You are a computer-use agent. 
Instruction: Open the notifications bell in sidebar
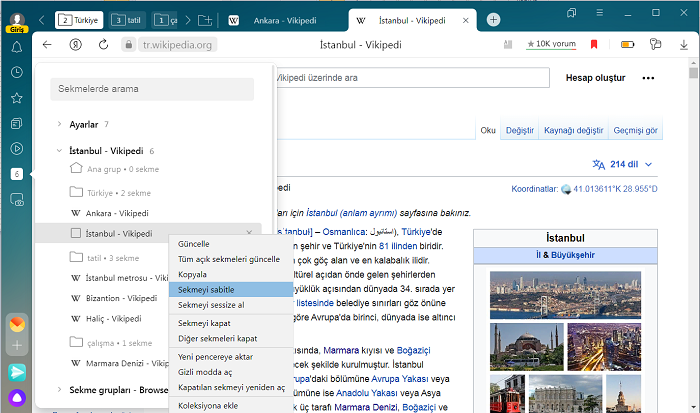tap(17, 47)
